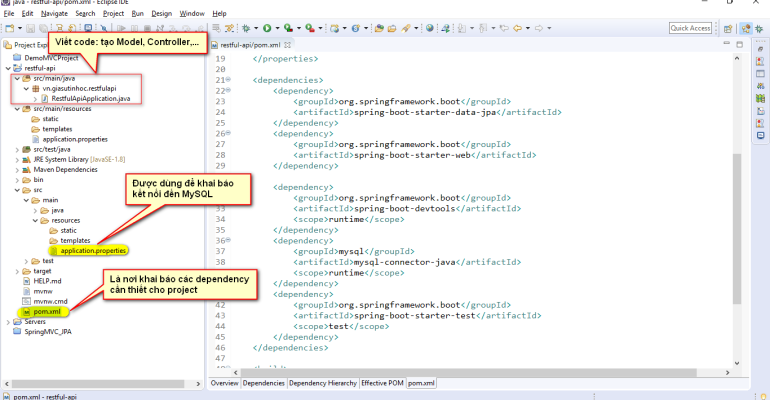Viewport: 770px width, 400px height.
Task: Click the Quick Access search field
Action: coord(690,28)
